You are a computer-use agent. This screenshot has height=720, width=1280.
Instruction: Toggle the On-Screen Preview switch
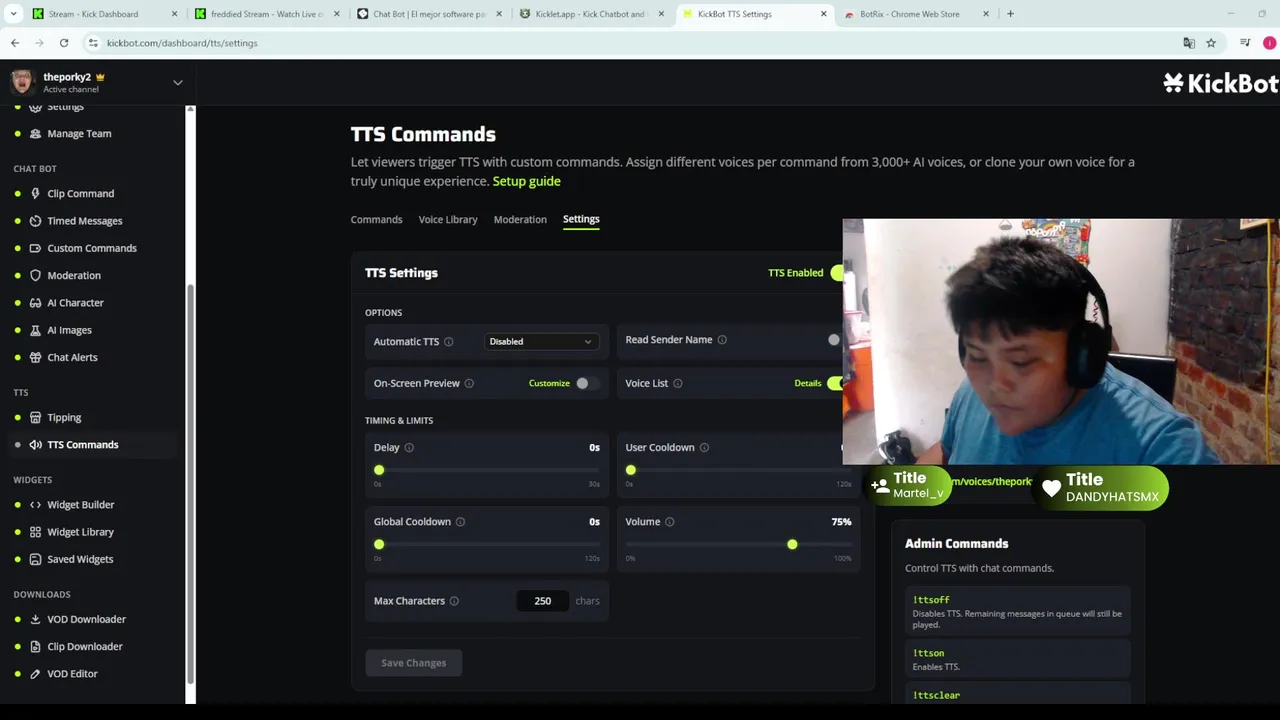point(587,384)
